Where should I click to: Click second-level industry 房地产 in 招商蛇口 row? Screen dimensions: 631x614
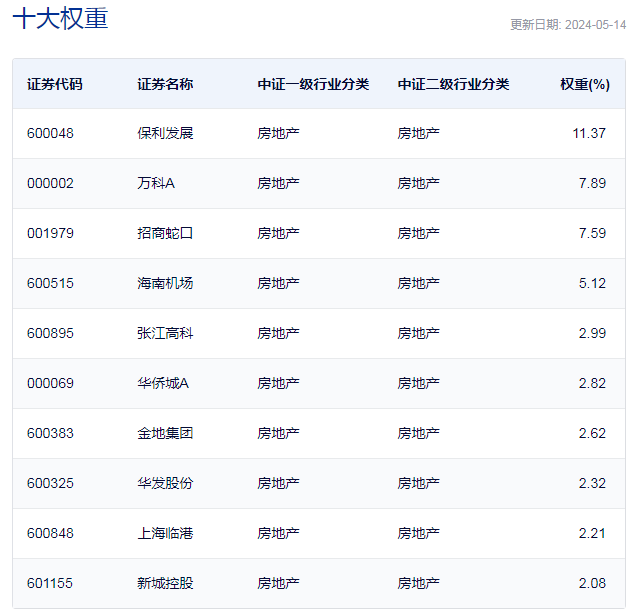[419, 233]
